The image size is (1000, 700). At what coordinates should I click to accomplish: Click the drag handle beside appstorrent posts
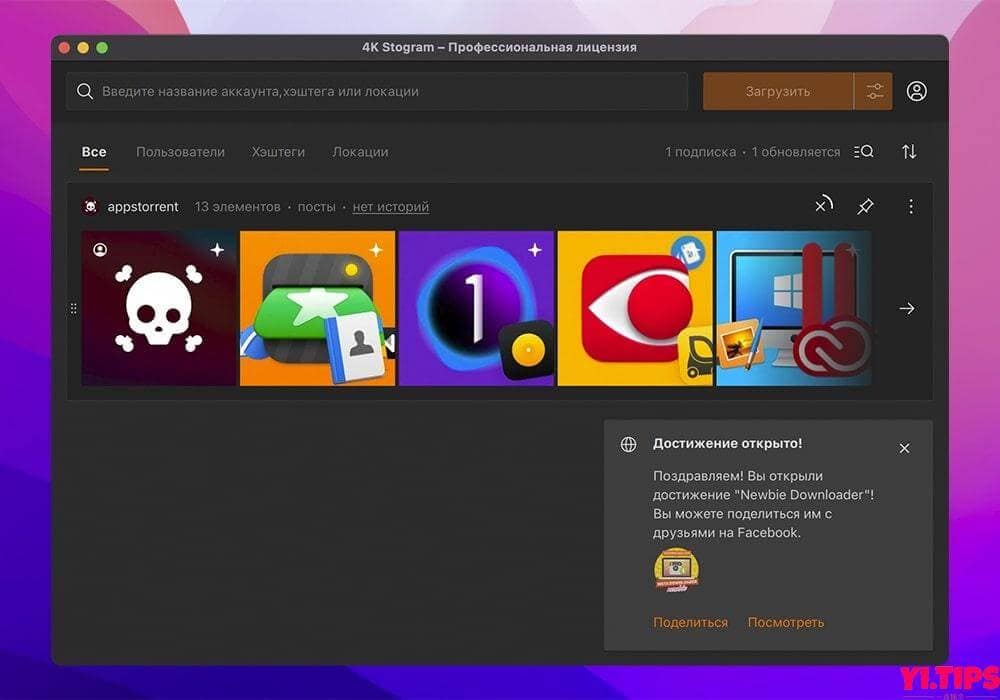click(x=73, y=308)
